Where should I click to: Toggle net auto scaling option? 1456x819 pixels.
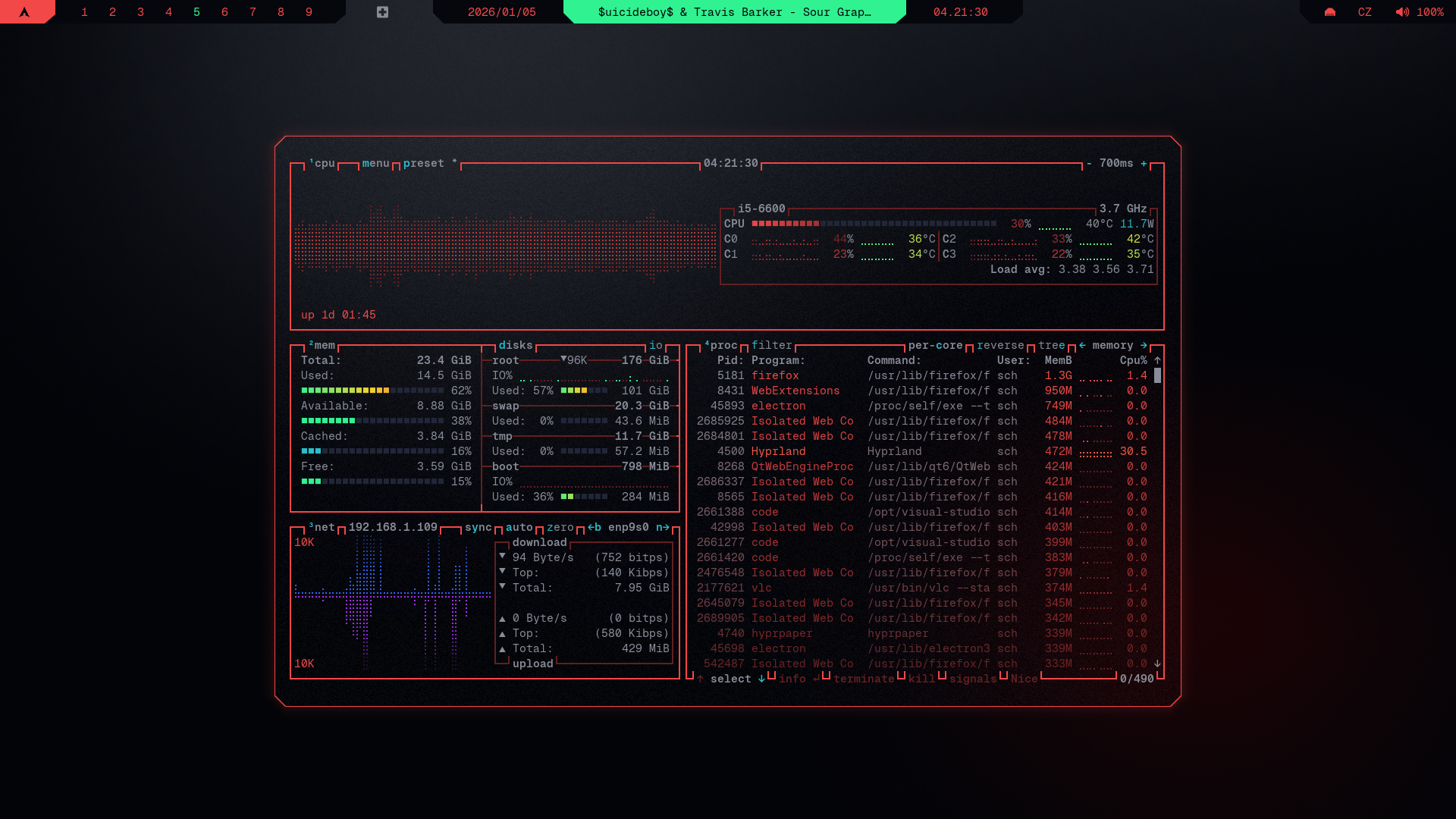tap(519, 528)
